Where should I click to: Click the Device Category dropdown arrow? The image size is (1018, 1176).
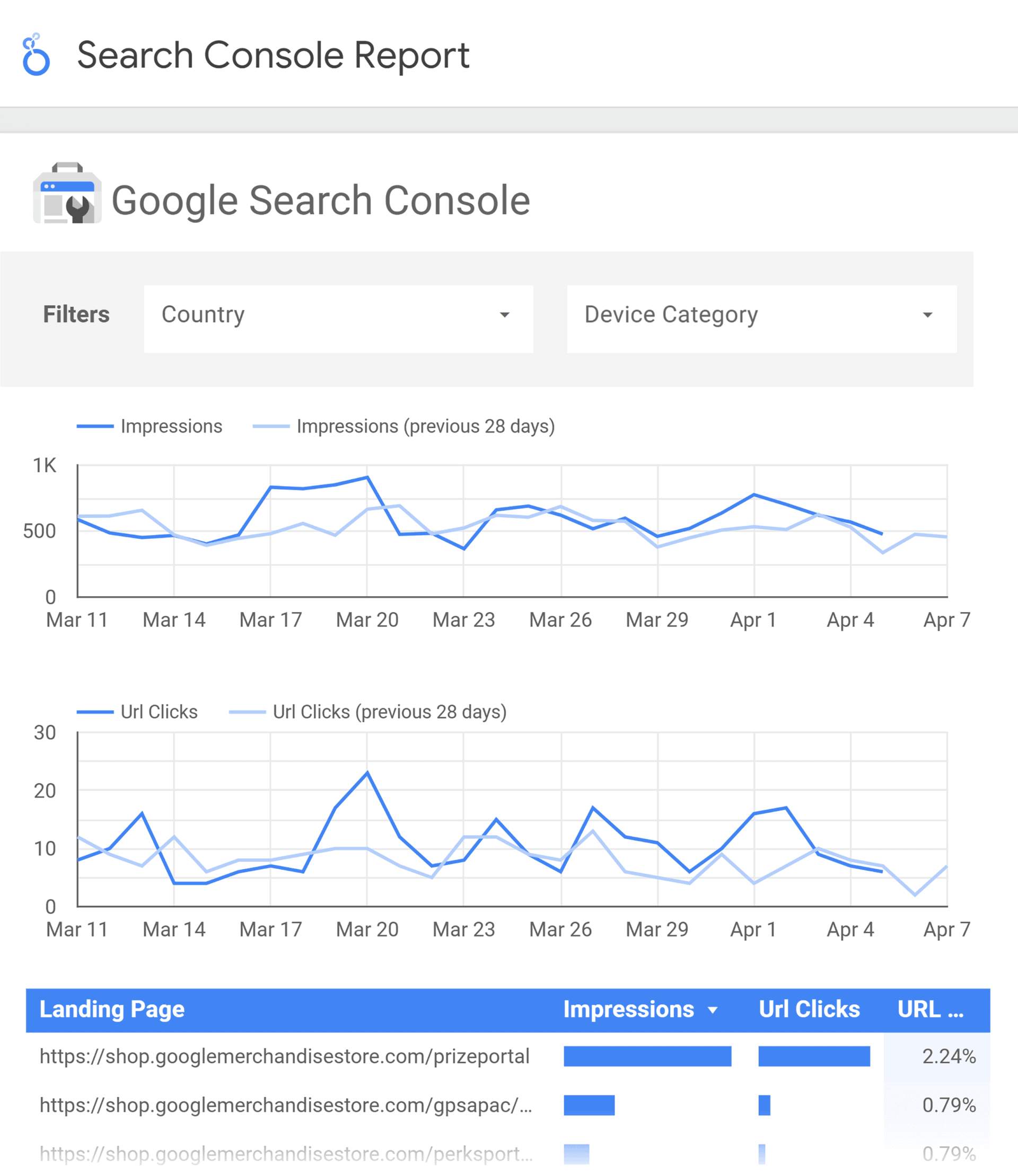[928, 315]
